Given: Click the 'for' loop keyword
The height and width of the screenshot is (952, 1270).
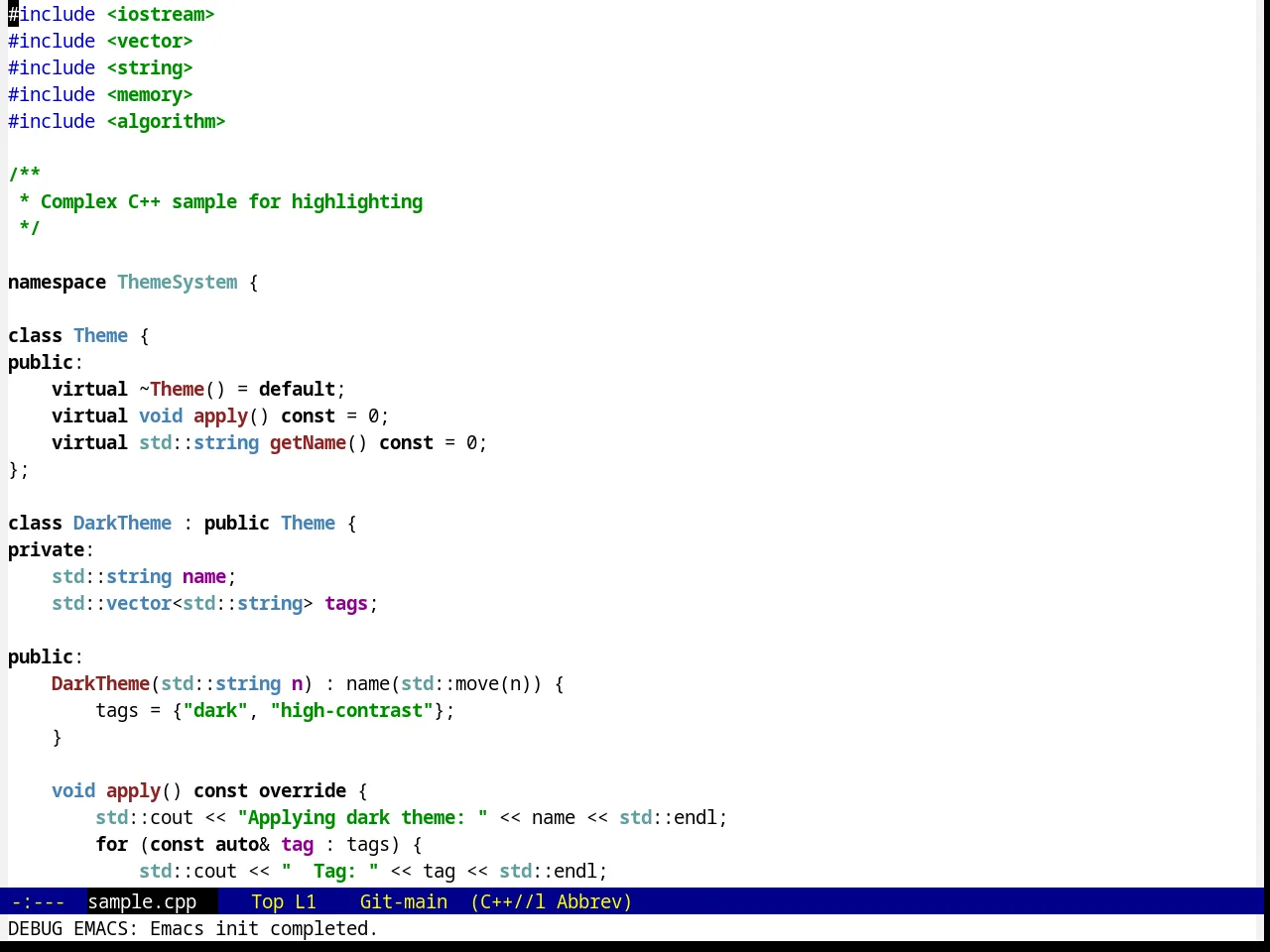Looking at the screenshot, I should coord(111,844).
